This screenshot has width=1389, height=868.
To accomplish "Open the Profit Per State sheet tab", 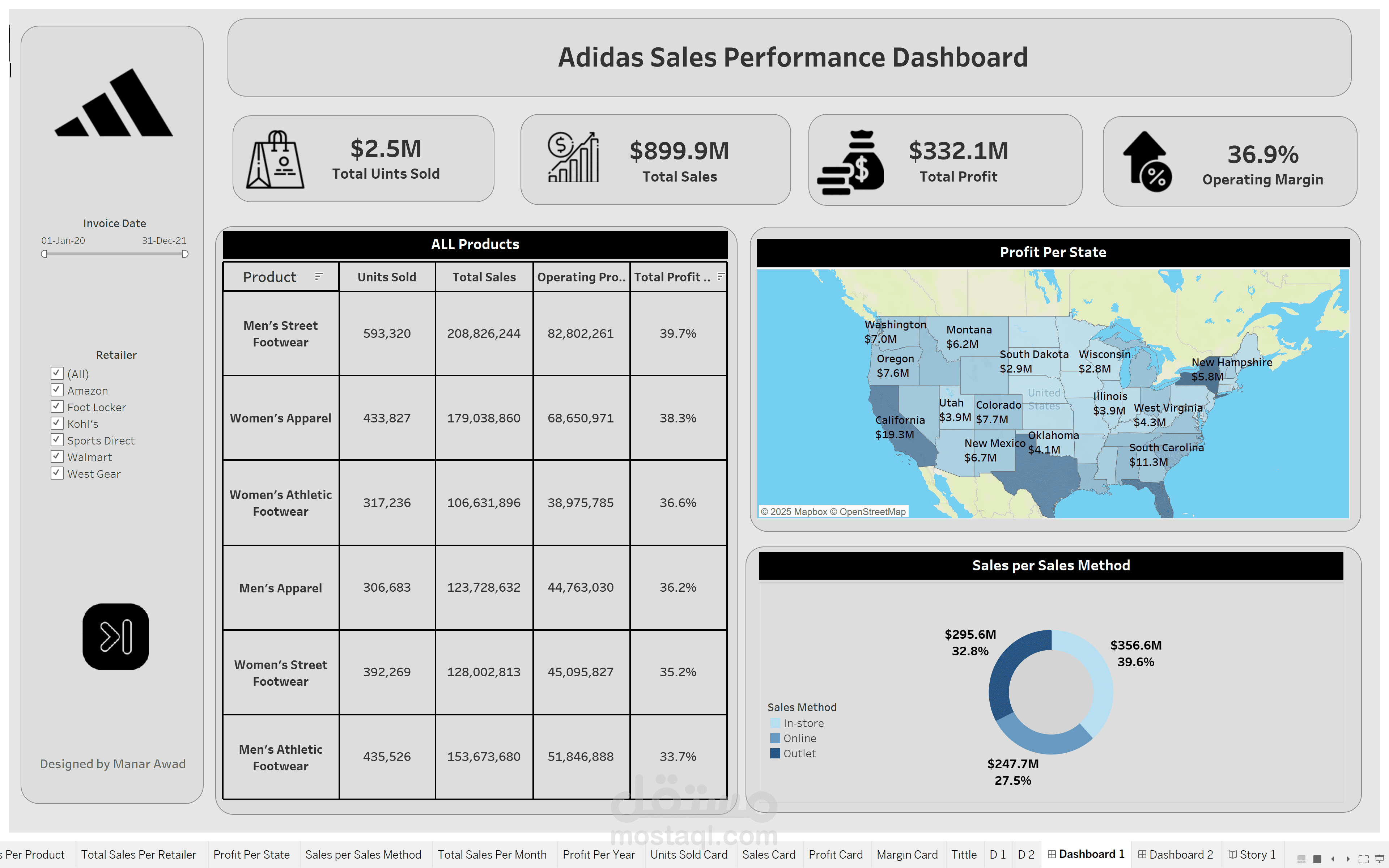I will pyautogui.click(x=251, y=854).
